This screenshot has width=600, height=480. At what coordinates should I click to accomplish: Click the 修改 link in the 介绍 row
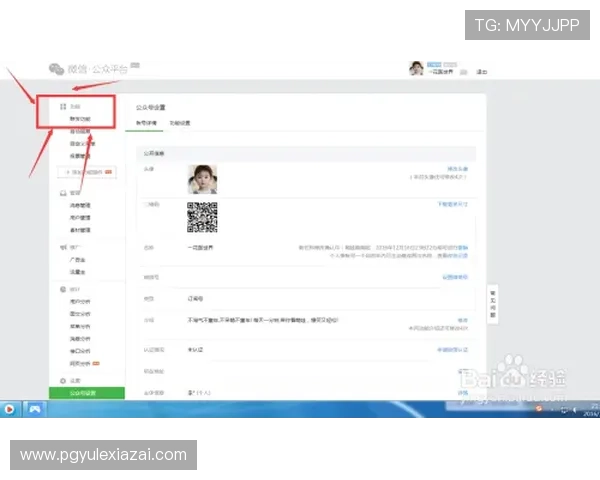(x=463, y=320)
